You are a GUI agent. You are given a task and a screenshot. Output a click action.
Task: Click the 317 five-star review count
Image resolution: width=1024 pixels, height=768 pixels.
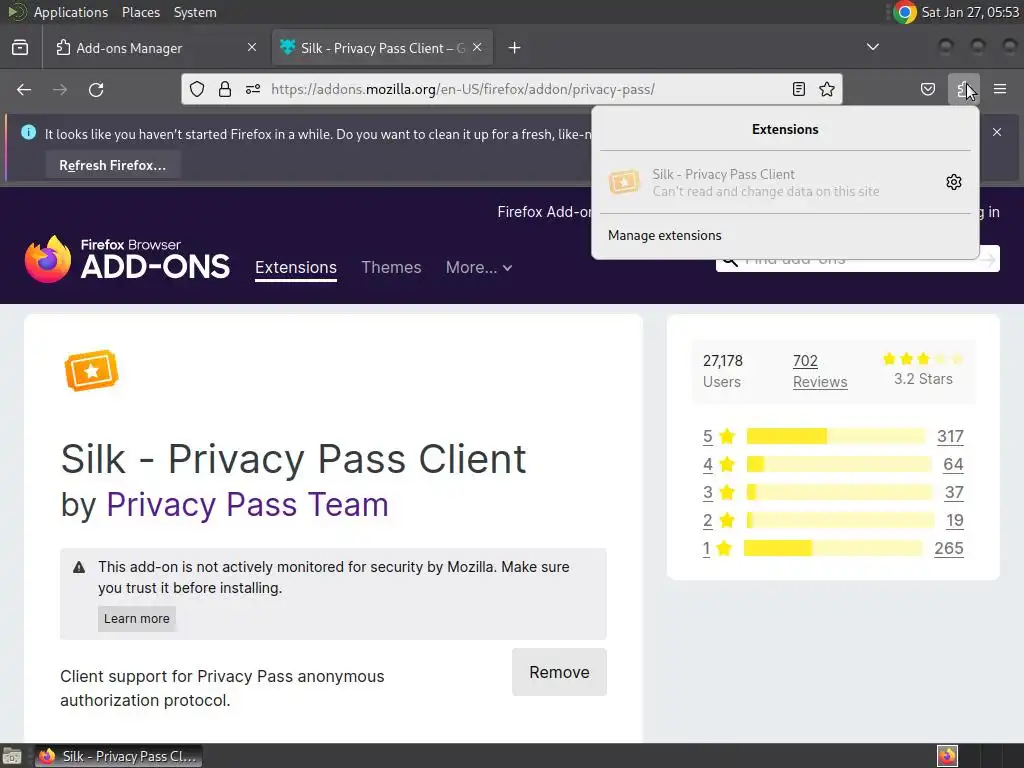click(x=950, y=436)
